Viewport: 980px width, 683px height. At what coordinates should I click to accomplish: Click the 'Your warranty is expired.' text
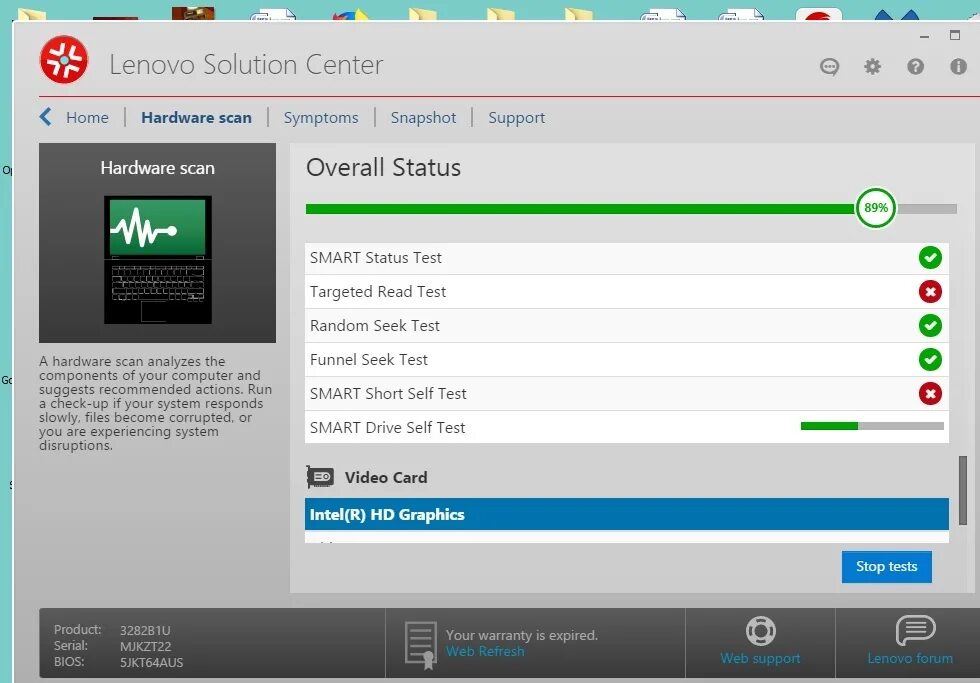521,635
